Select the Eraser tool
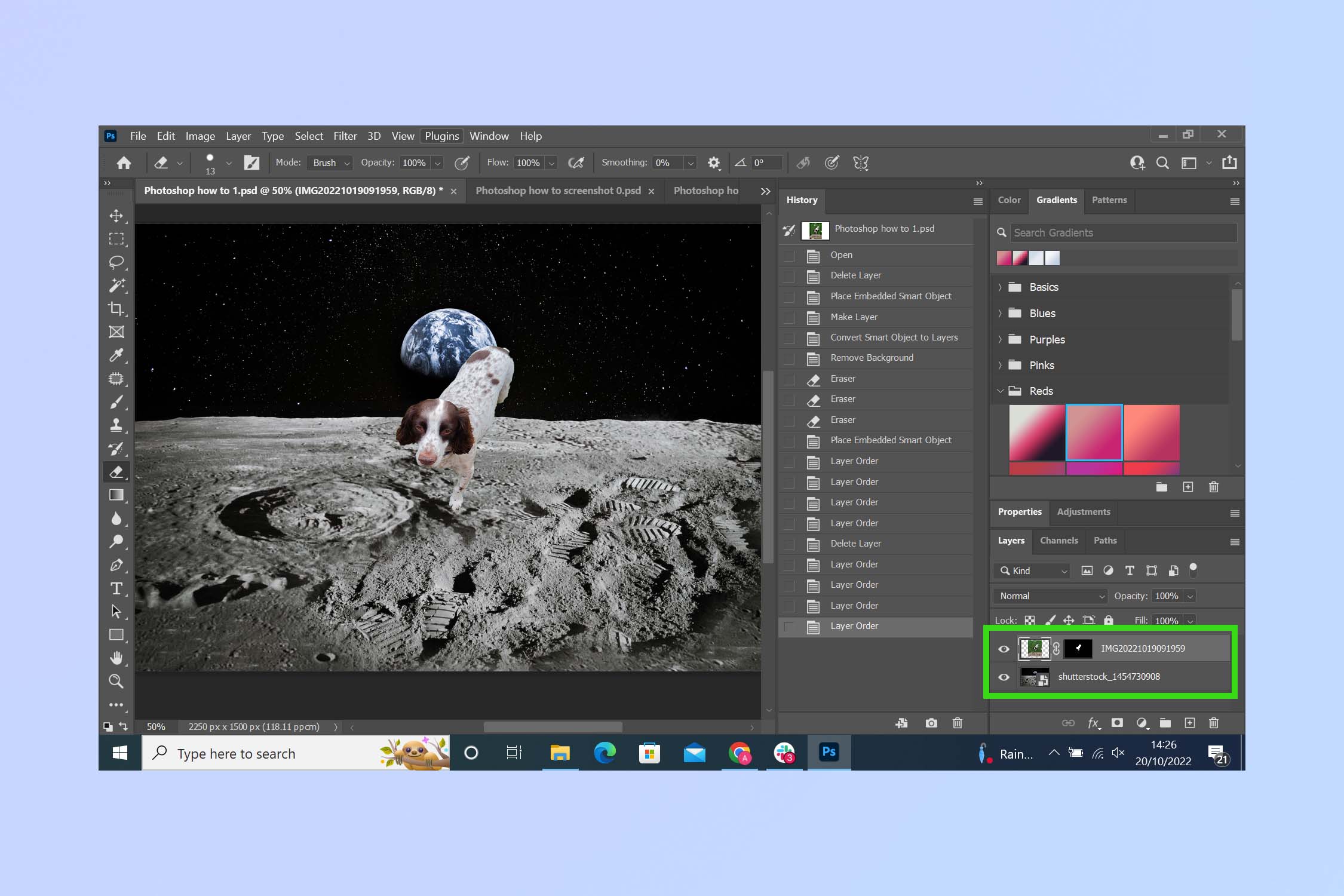Viewport: 1344px width, 896px height. (x=116, y=472)
